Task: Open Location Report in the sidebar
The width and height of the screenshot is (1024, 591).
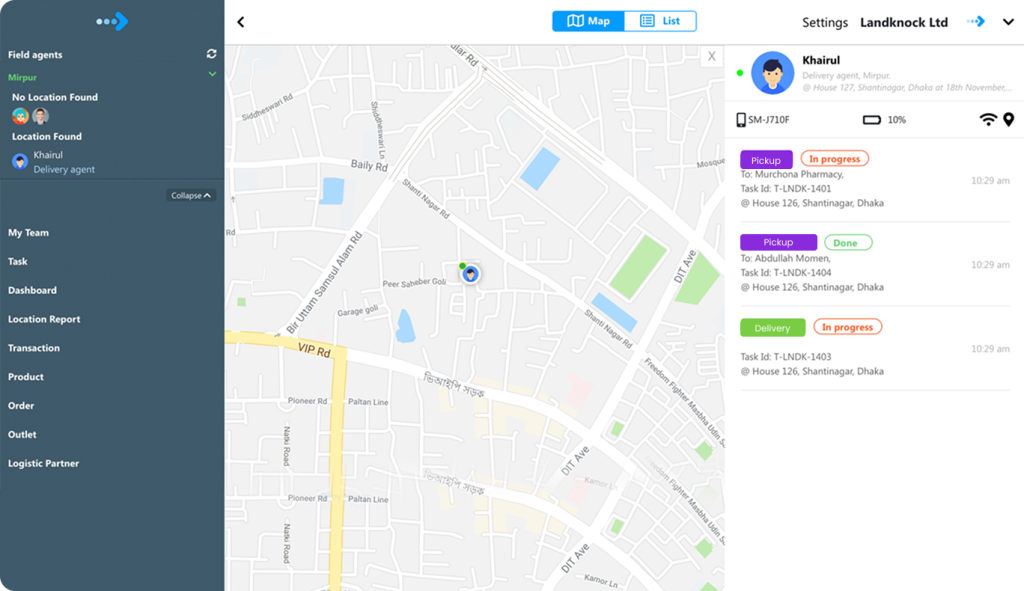Action: (44, 319)
